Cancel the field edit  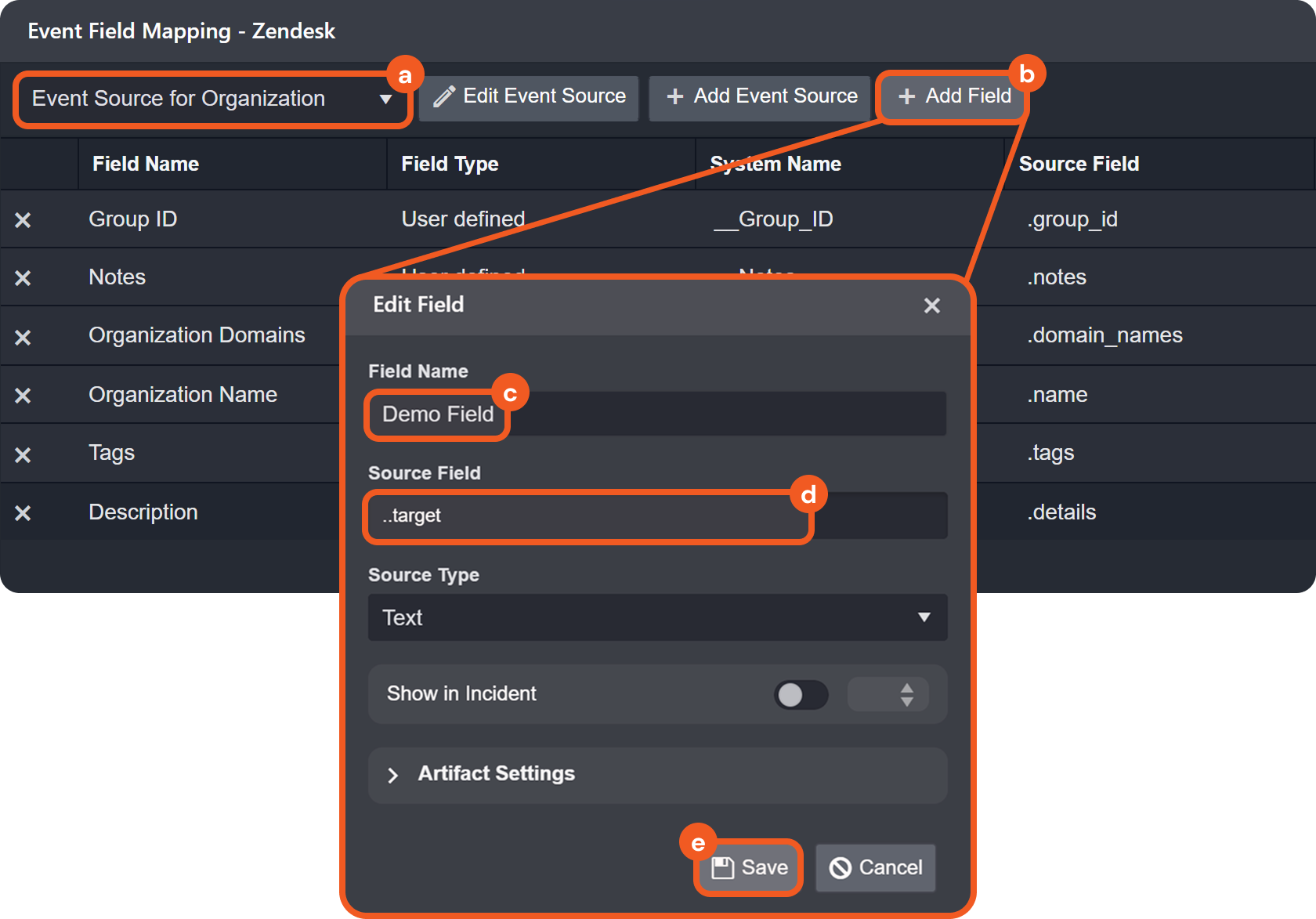[876, 867]
